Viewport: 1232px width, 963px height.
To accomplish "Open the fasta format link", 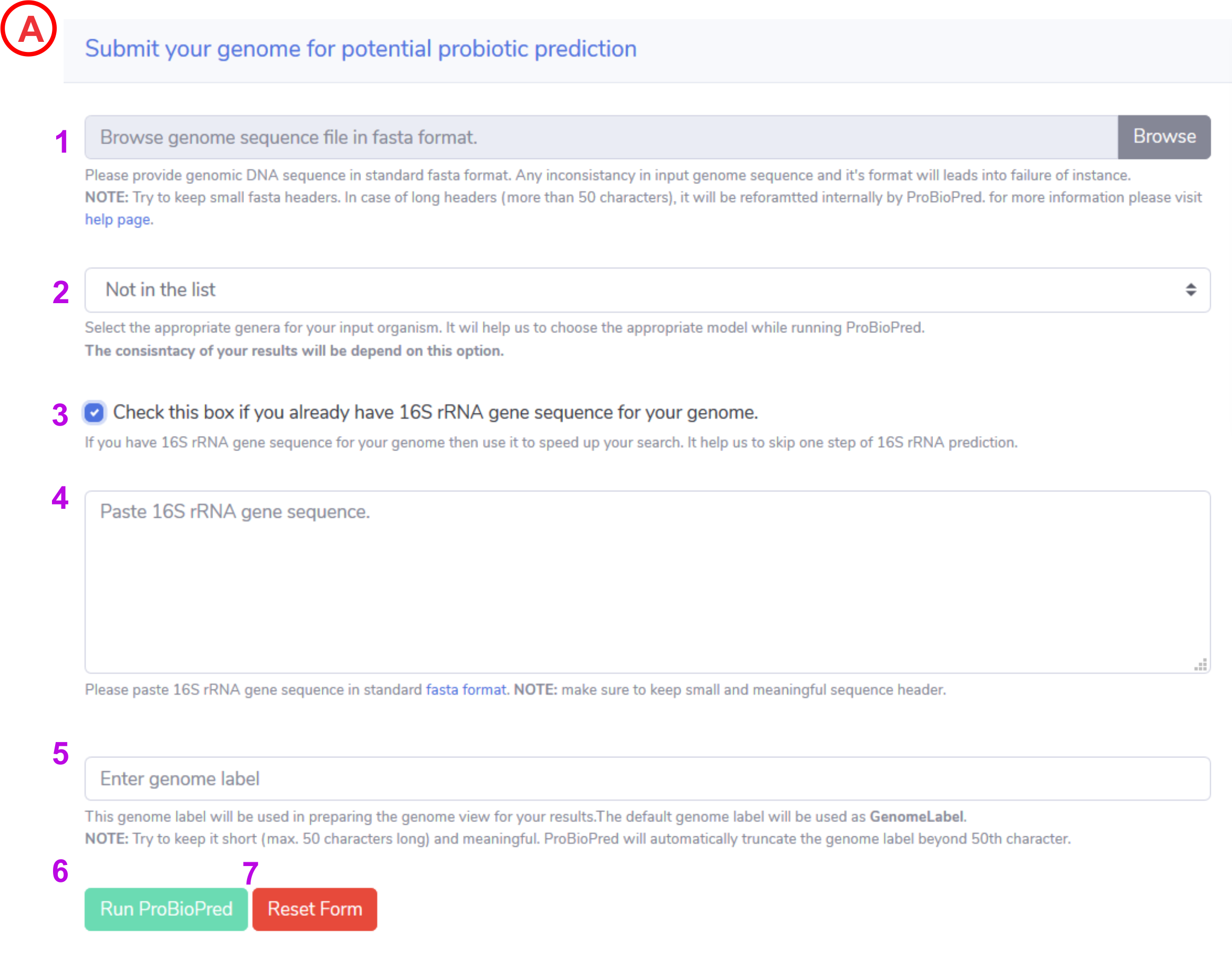I will 466,690.
